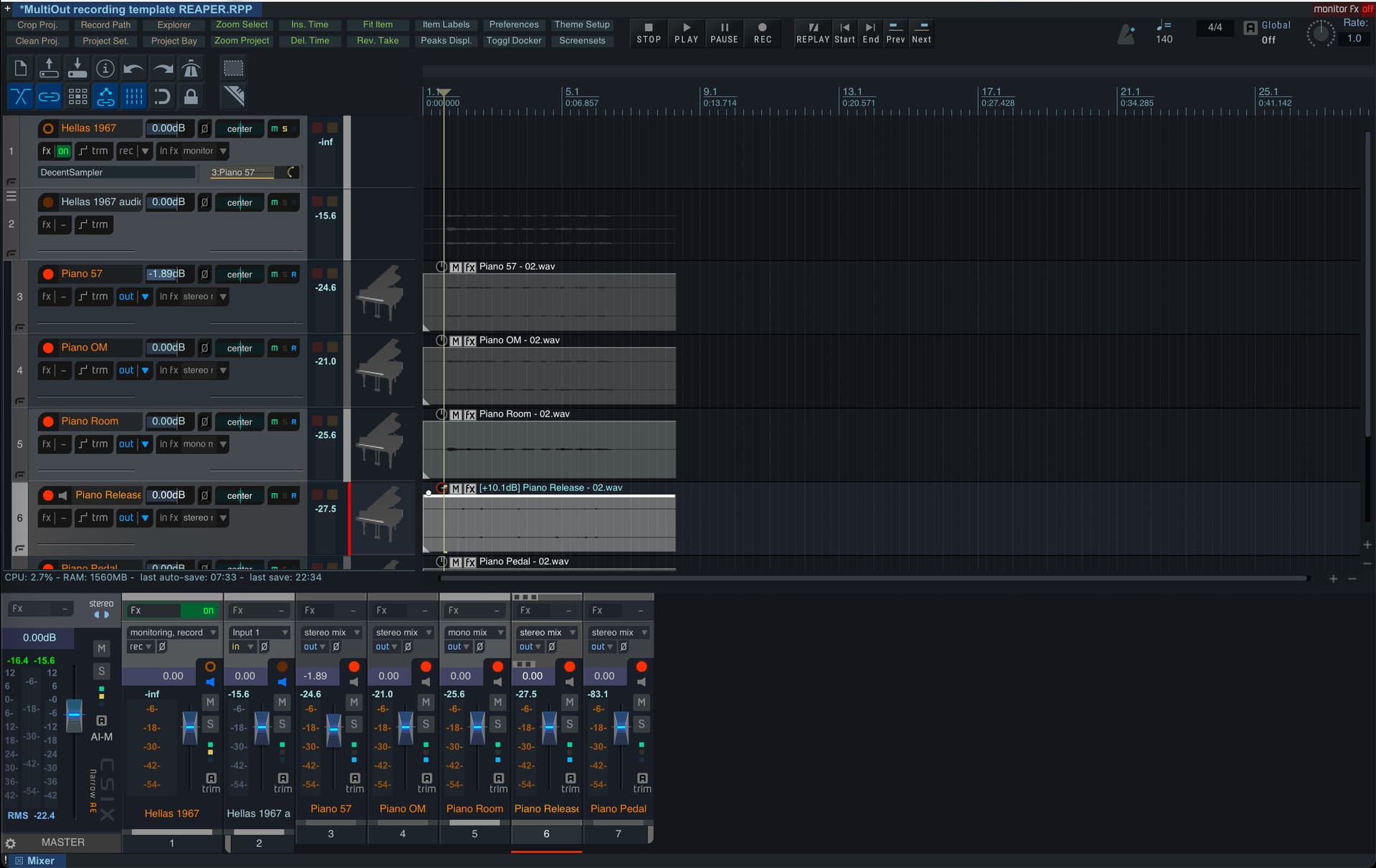Click the metronome icon in main toolbar
The height and width of the screenshot is (868, 1376).
[x=191, y=69]
